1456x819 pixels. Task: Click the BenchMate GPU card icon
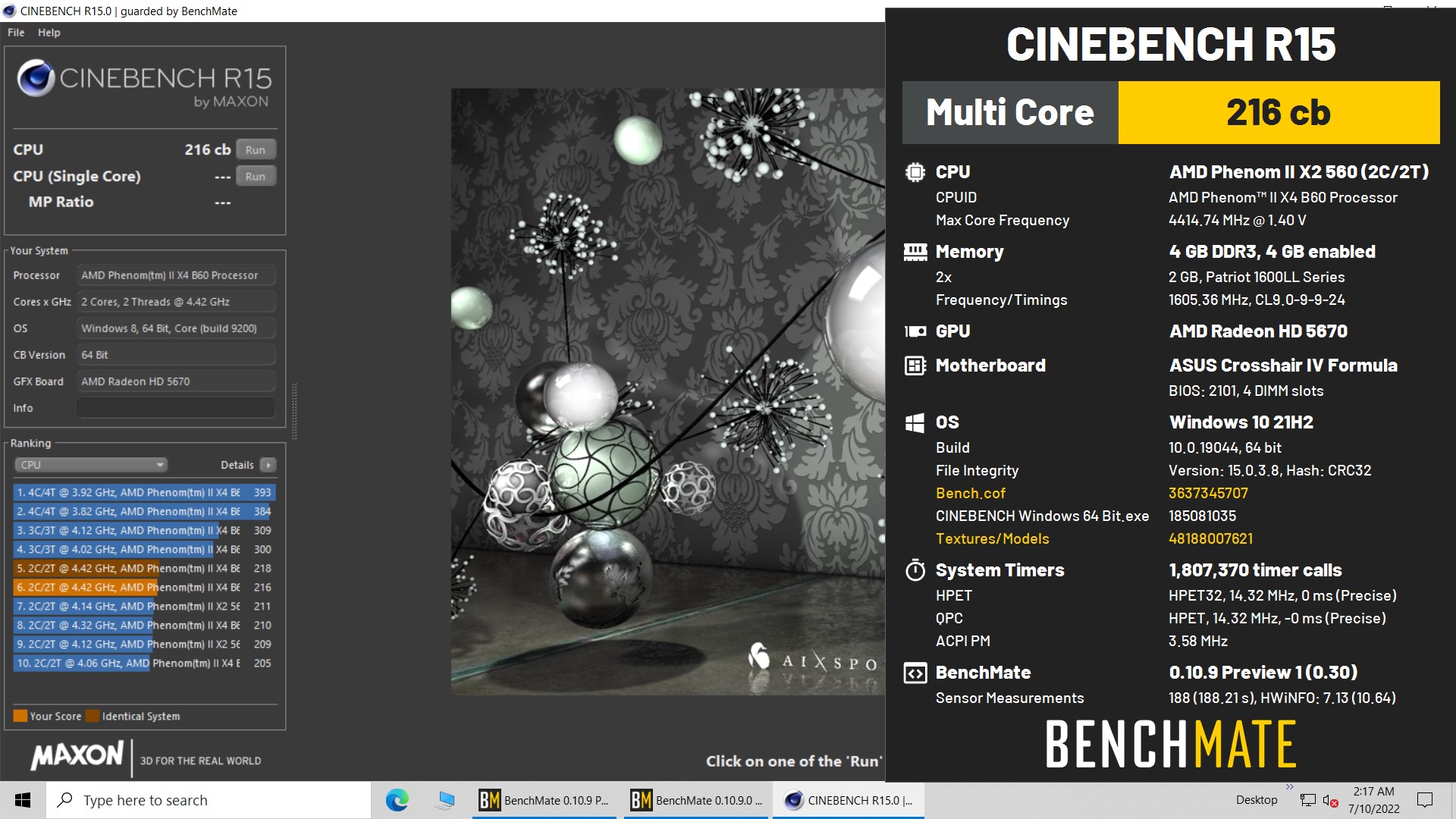[915, 331]
